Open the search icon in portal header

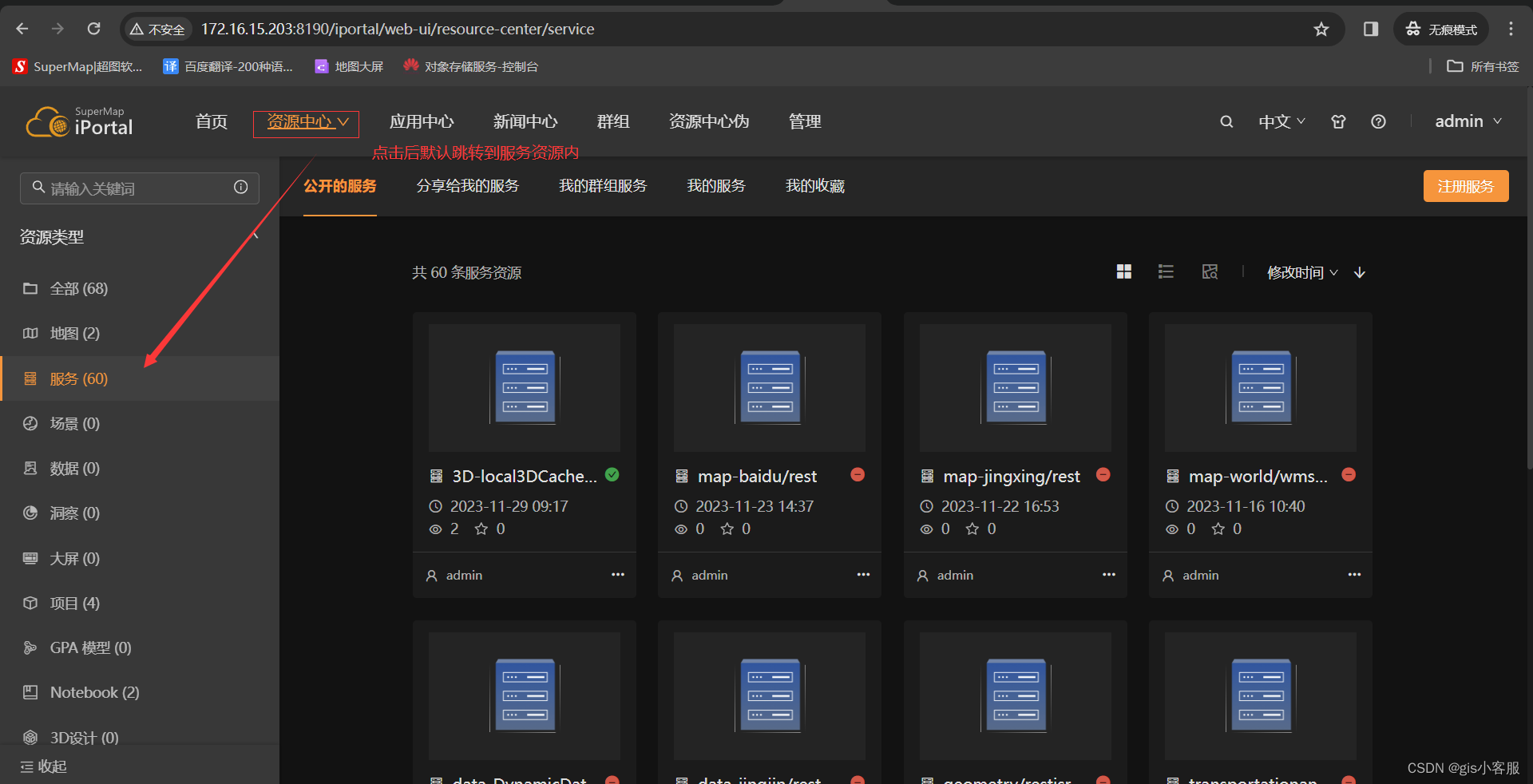click(1226, 122)
